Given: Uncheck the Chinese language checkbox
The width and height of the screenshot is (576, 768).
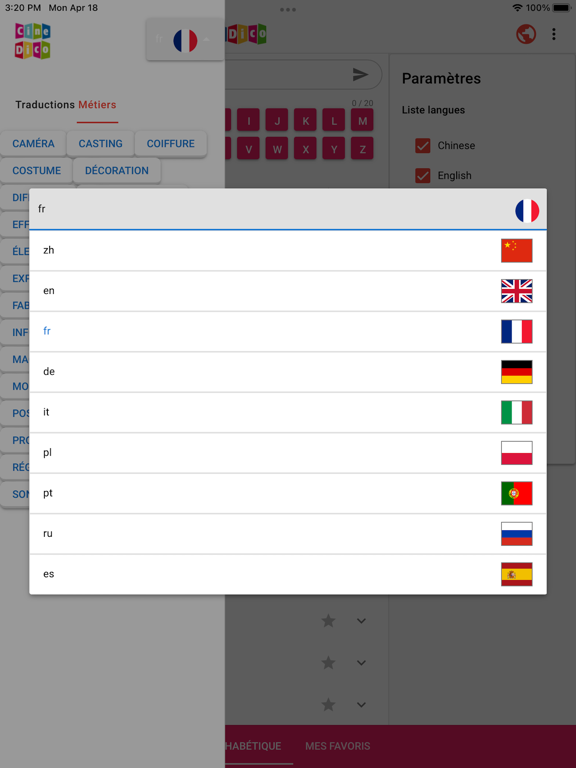Looking at the screenshot, I should (423, 145).
